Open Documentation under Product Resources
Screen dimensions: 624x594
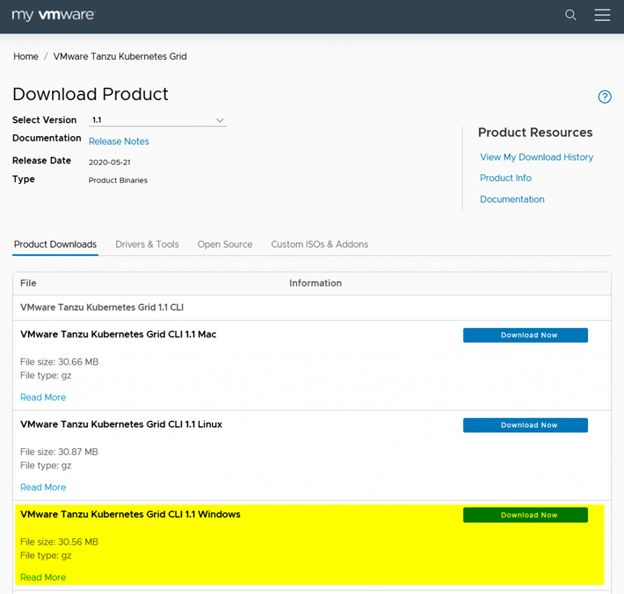pyautogui.click(x=512, y=199)
